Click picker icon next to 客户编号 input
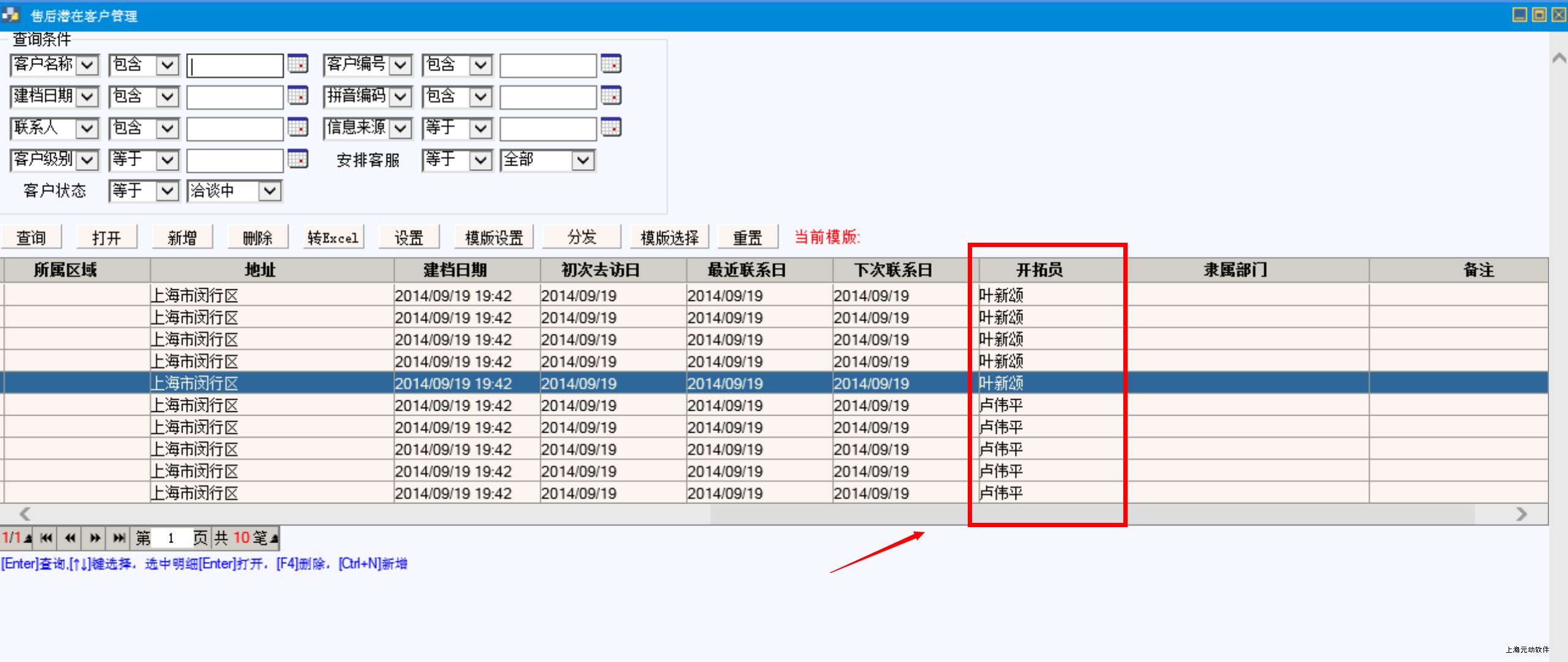Screen dimensions: 1568x662 [x=611, y=64]
